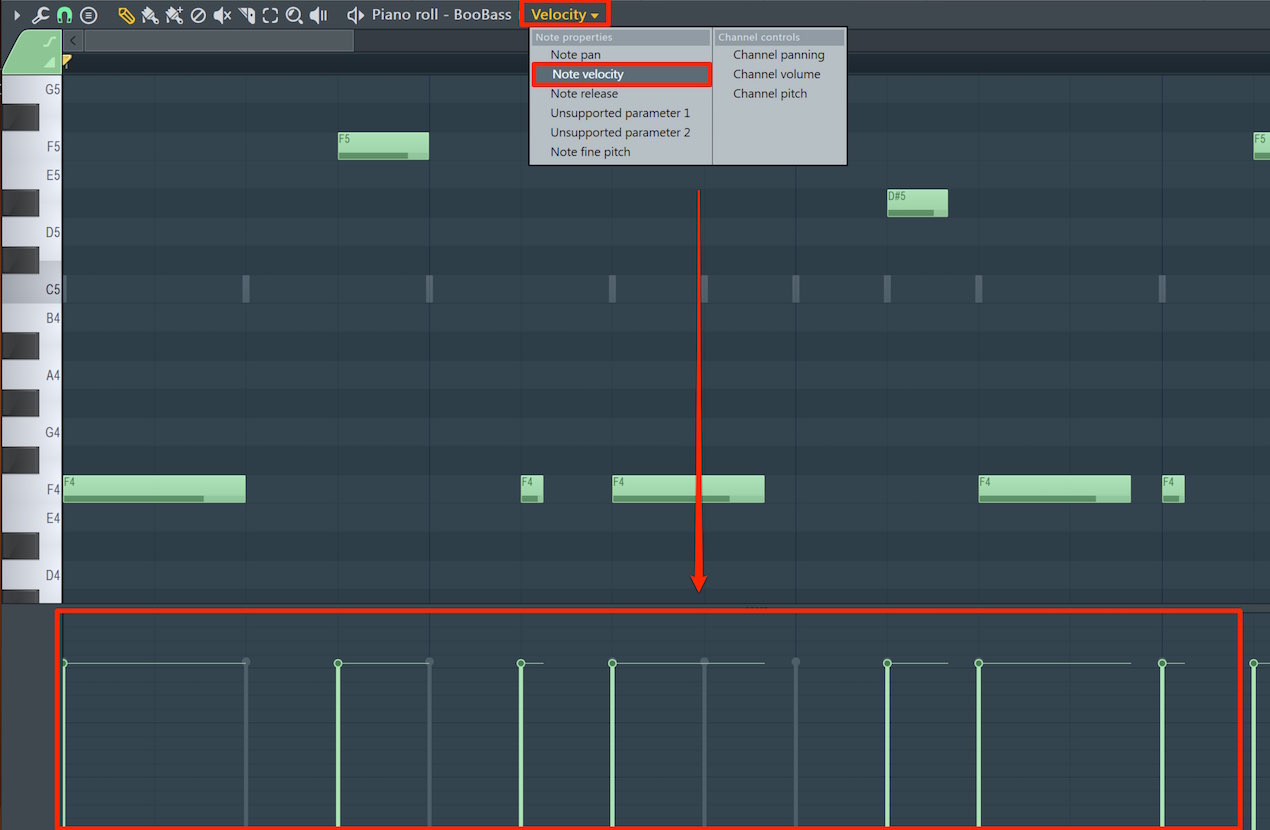
Task: Expand the piano roll menu arrow
Action: pos(16,15)
